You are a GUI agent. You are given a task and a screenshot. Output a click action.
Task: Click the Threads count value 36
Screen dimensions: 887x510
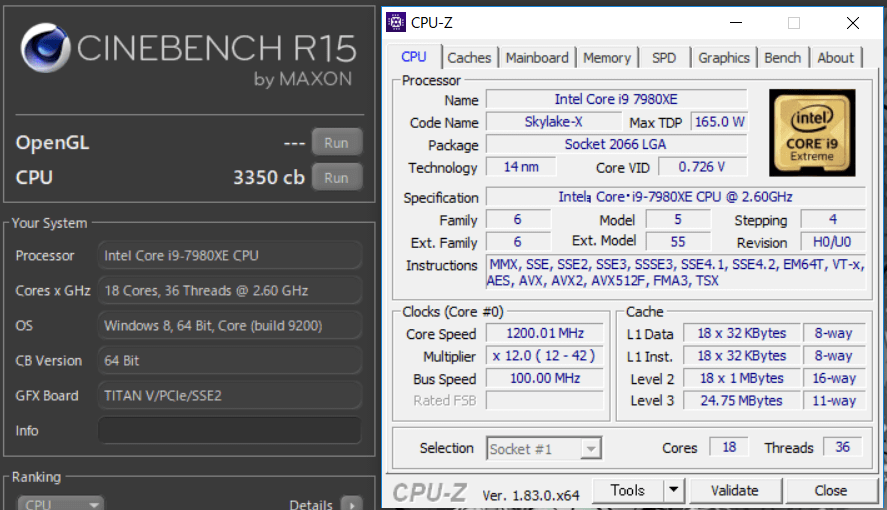point(842,447)
